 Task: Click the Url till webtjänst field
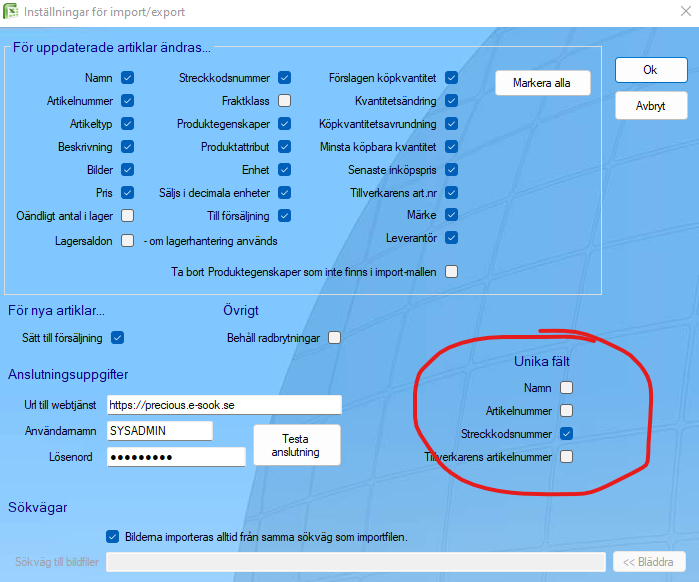tap(224, 405)
